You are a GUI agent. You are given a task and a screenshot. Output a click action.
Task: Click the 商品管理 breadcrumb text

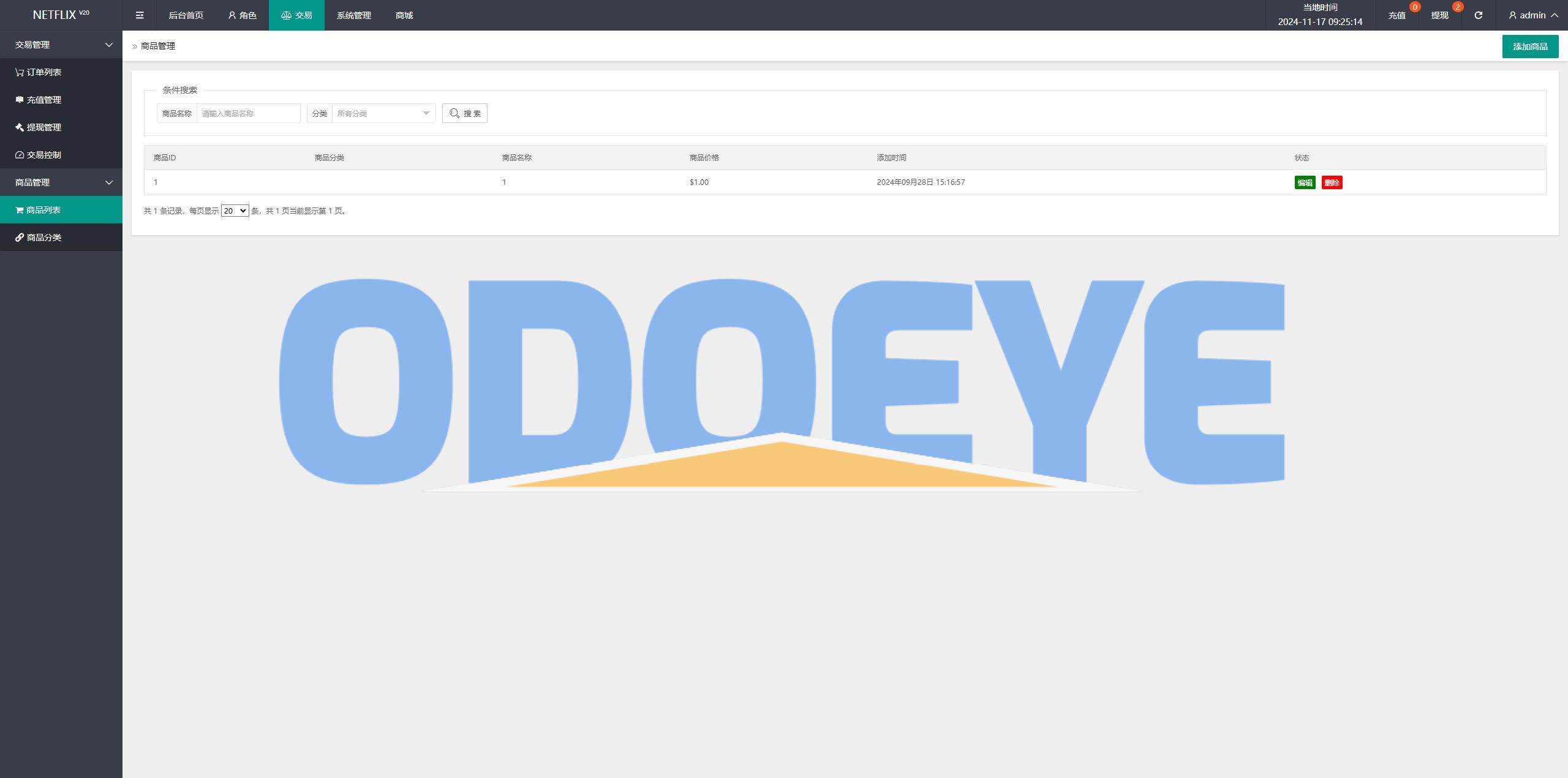pos(158,46)
